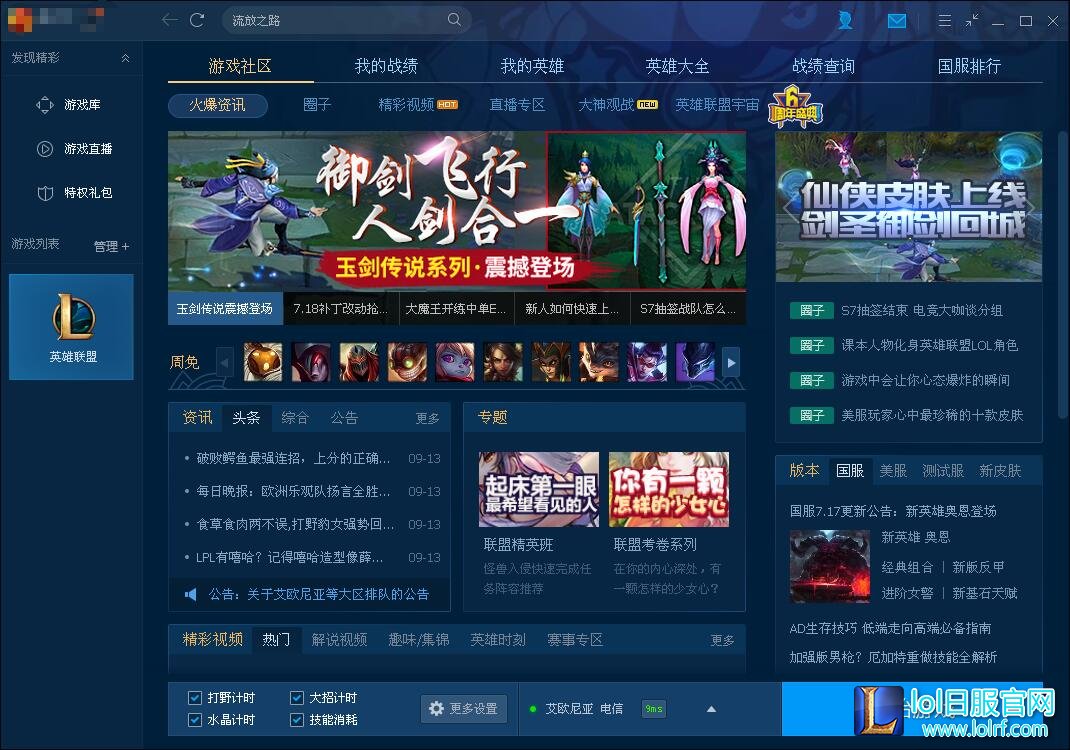Image resolution: width=1070 pixels, height=750 pixels.
Task: Show previous free champions arrow
Action: 225,362
